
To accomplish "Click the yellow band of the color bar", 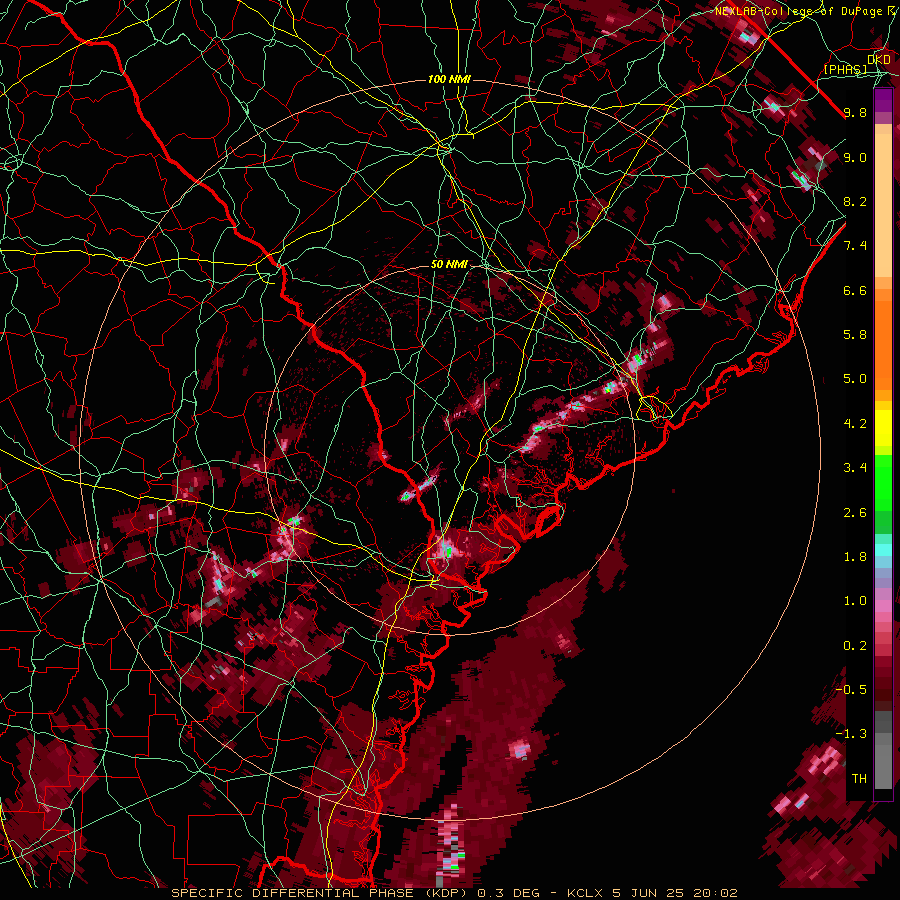I will tap(883, 428).
